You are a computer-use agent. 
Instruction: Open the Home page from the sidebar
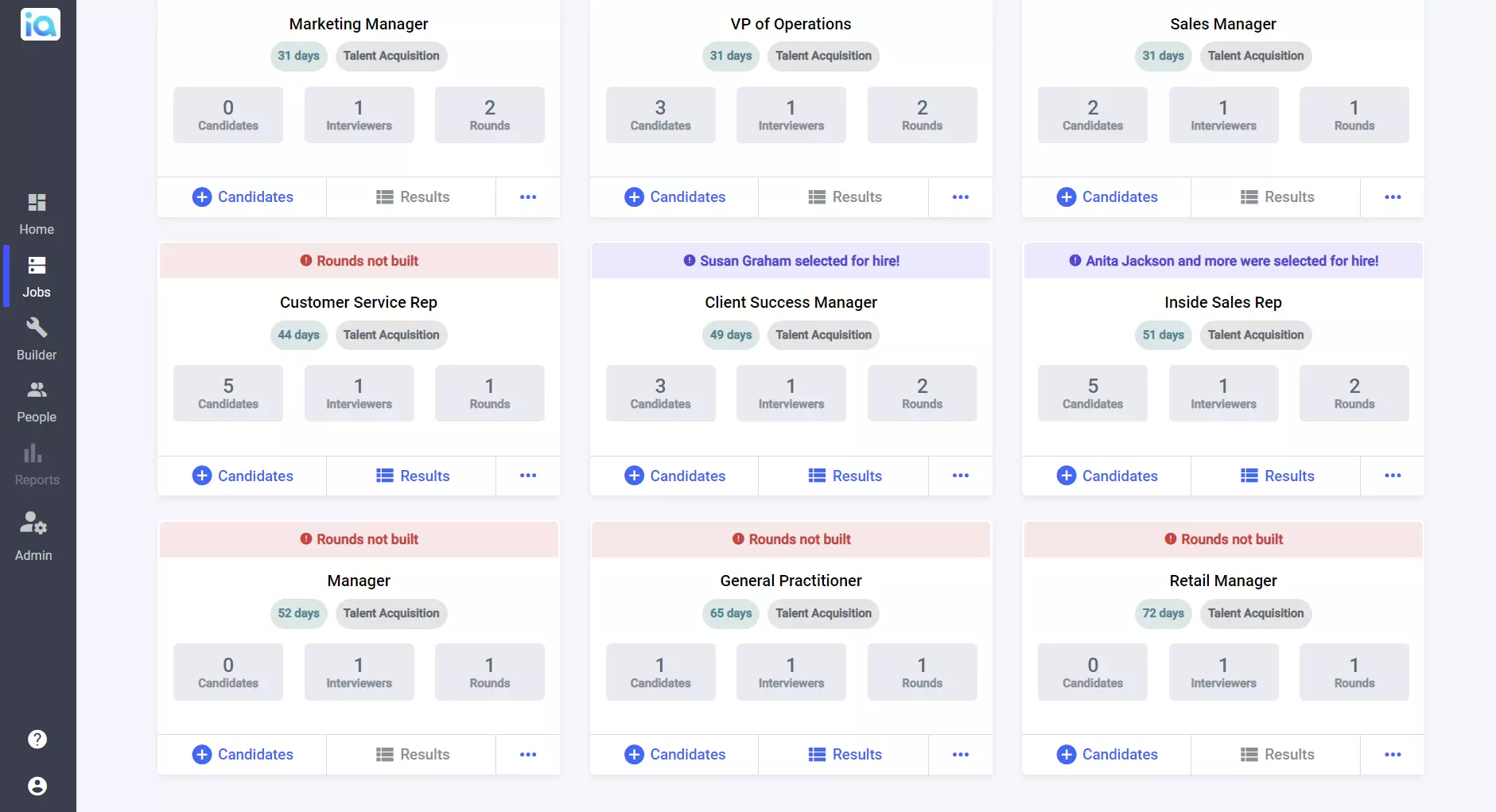tap(36, 212)
